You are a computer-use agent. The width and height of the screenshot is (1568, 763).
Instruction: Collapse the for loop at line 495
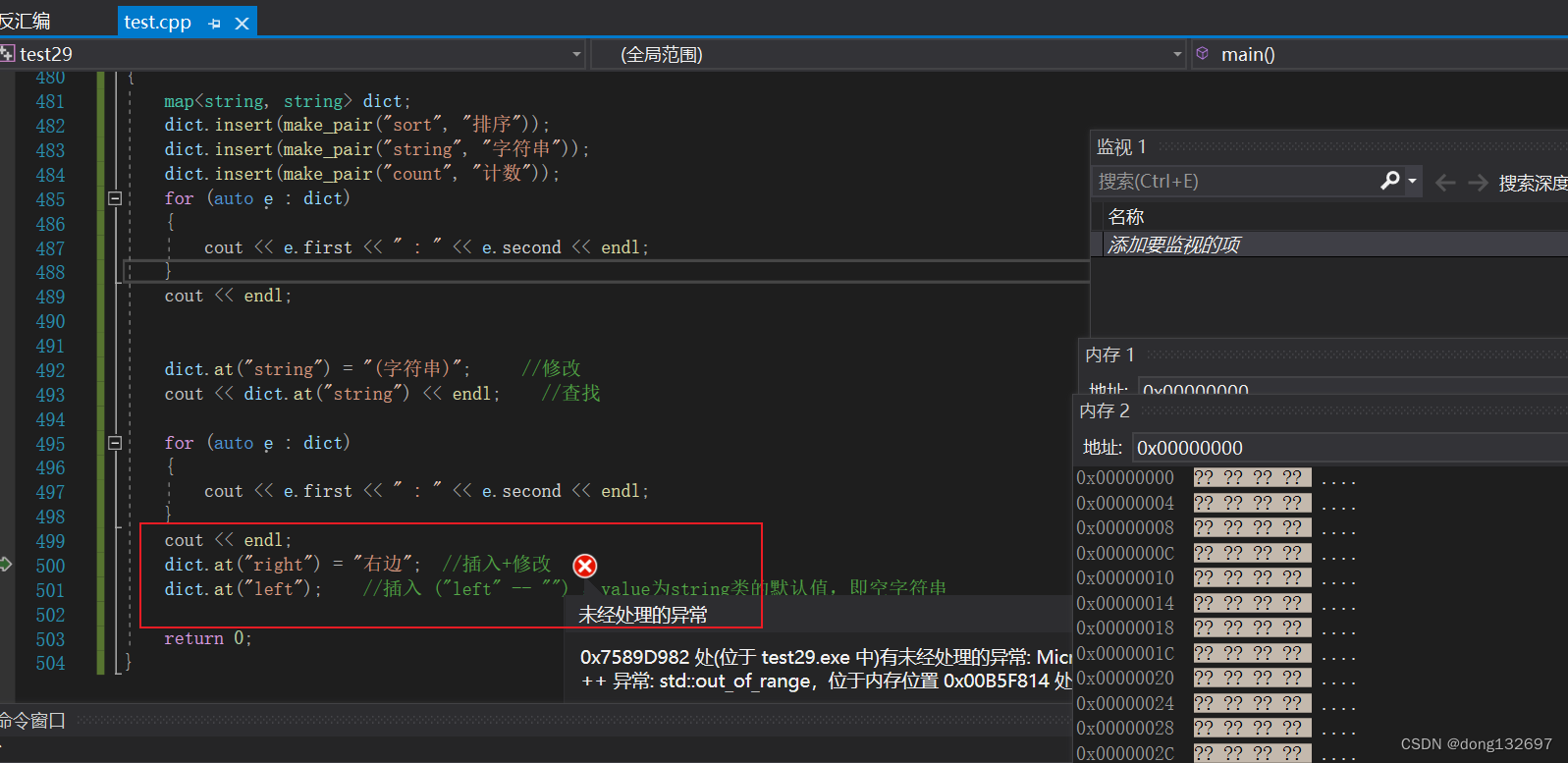point(115,443)
